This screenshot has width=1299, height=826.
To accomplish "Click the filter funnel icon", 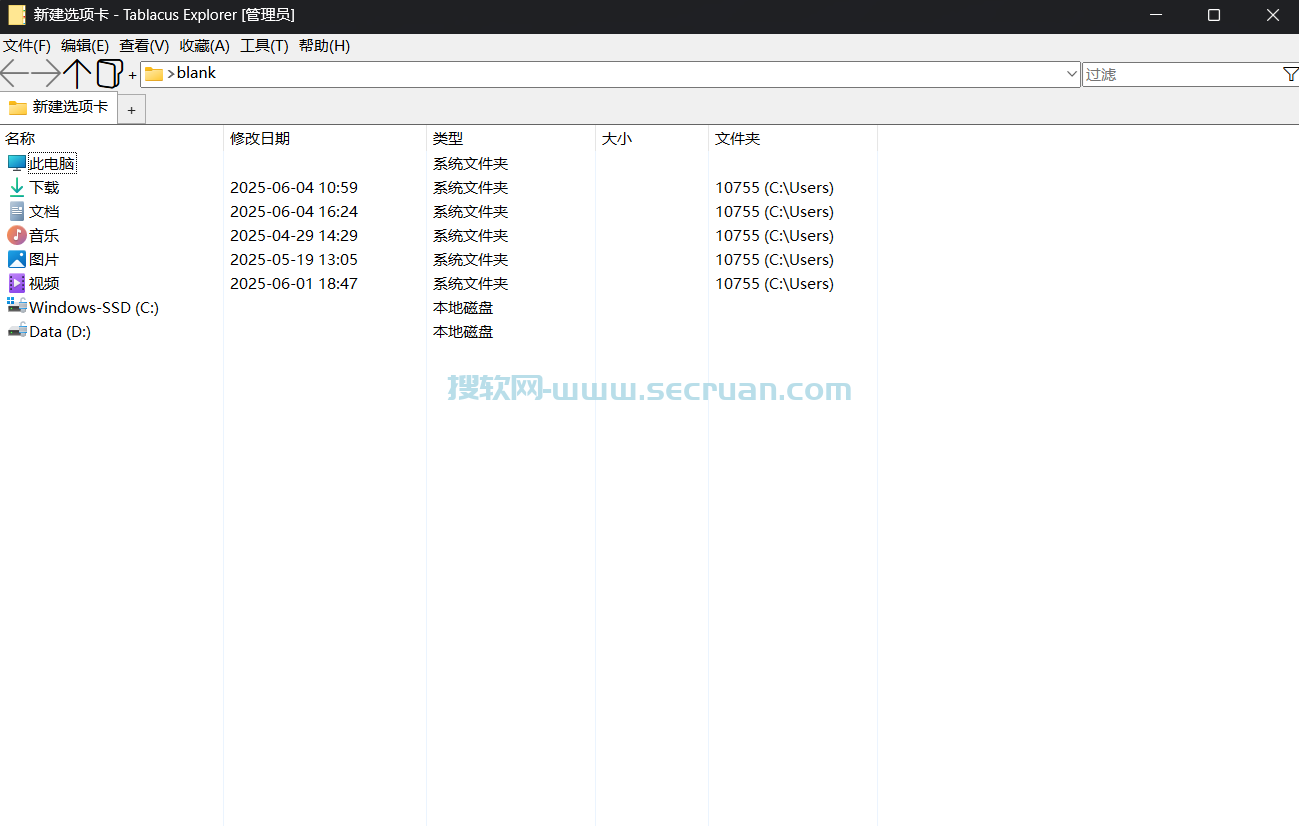I will [x=1290, y=74].
